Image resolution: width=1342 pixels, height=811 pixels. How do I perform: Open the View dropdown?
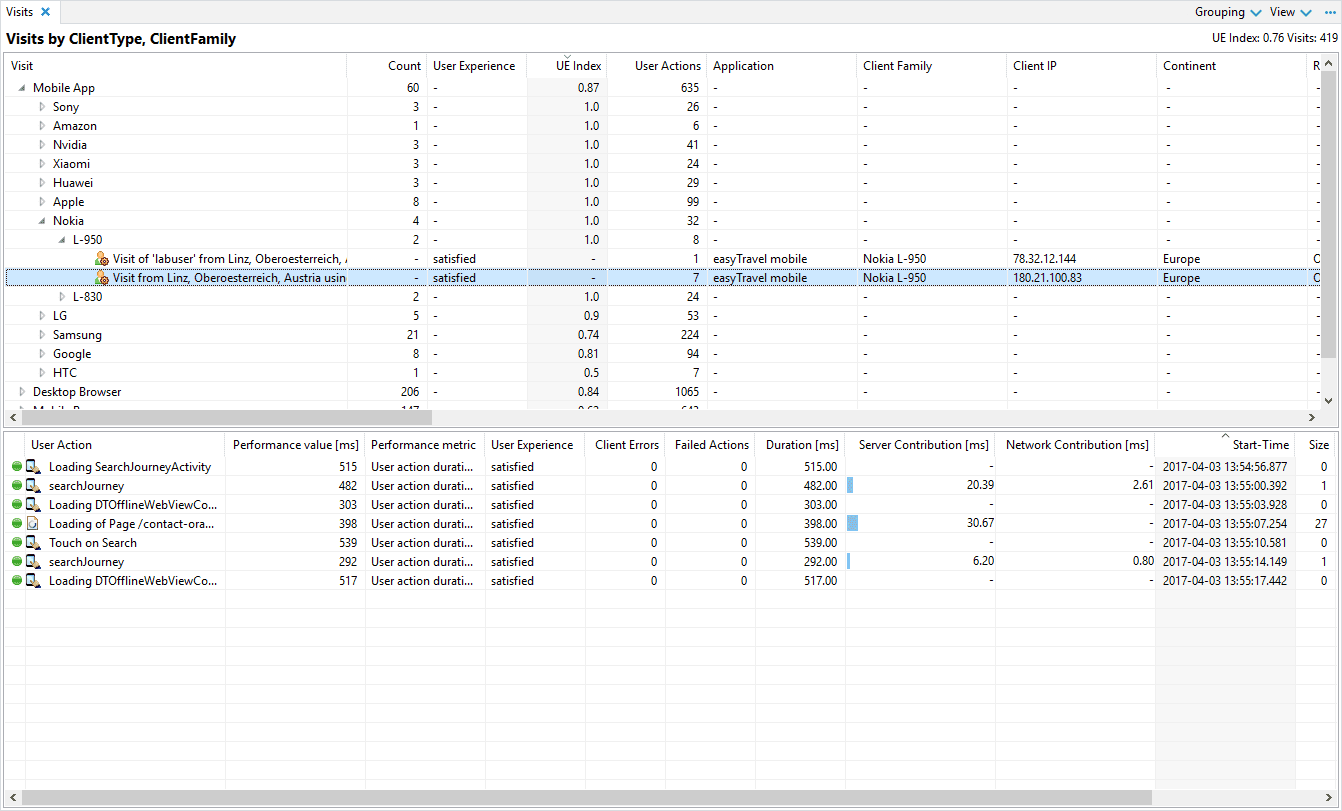pos(1290,12)
